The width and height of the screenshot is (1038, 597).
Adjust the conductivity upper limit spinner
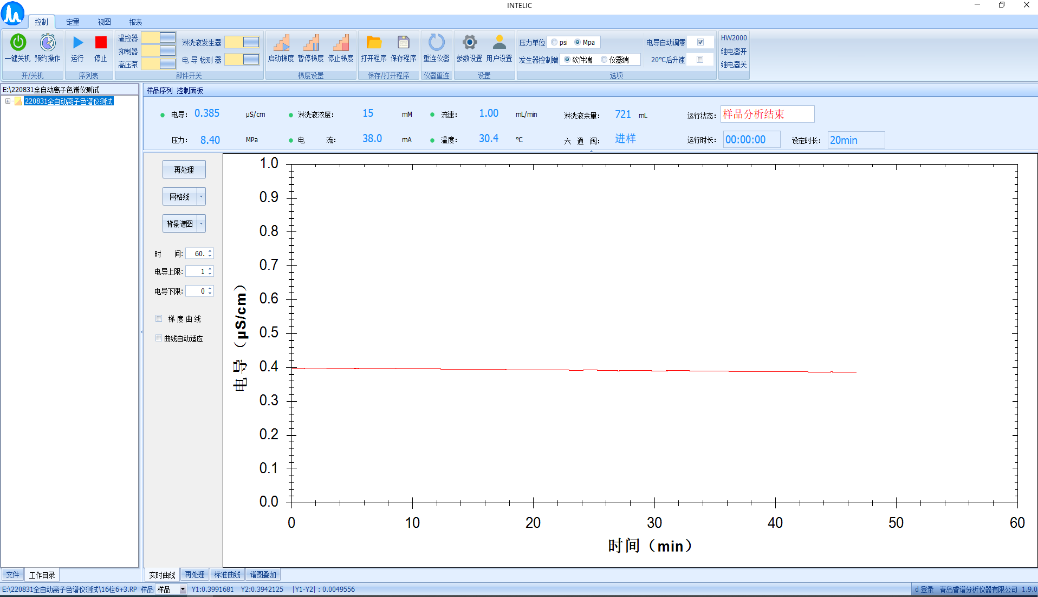210,271
